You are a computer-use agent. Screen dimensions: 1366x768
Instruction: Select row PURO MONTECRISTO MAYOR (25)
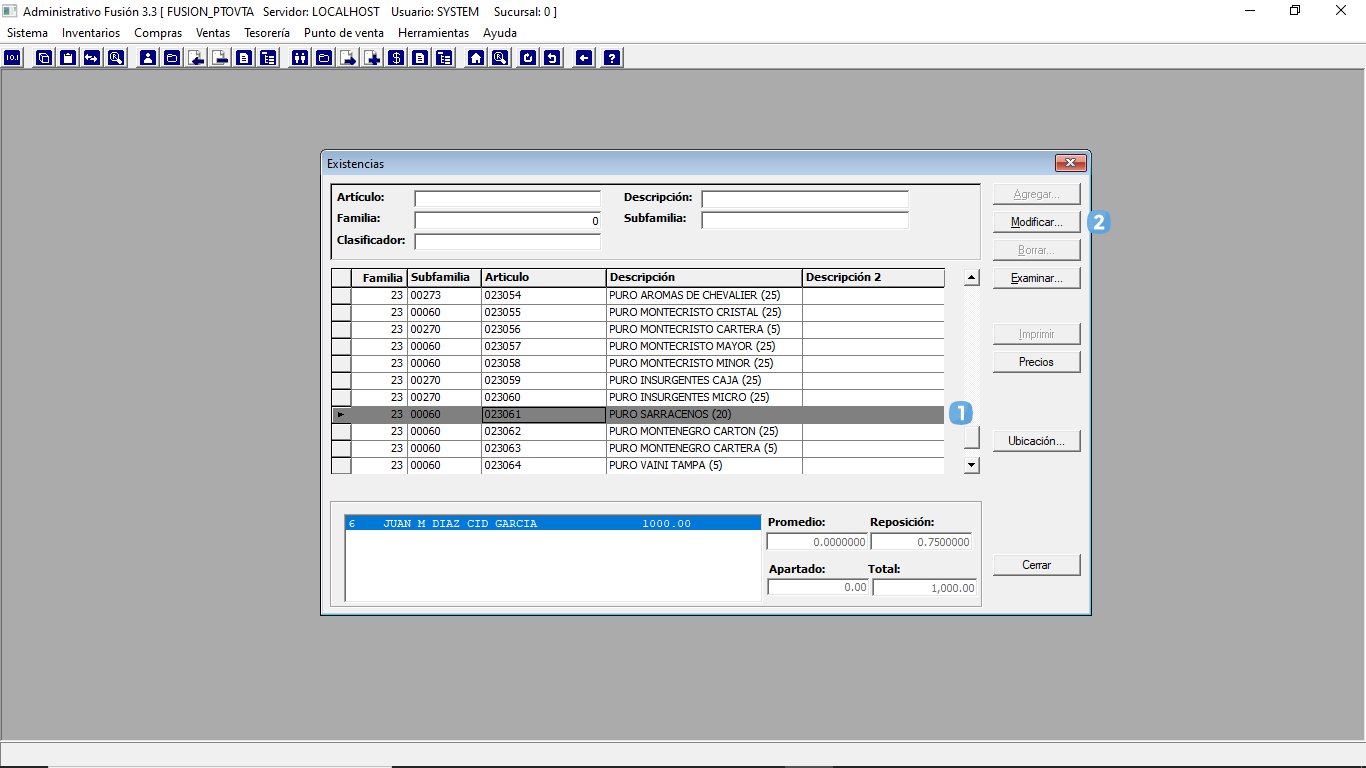[x=638, y=346]
